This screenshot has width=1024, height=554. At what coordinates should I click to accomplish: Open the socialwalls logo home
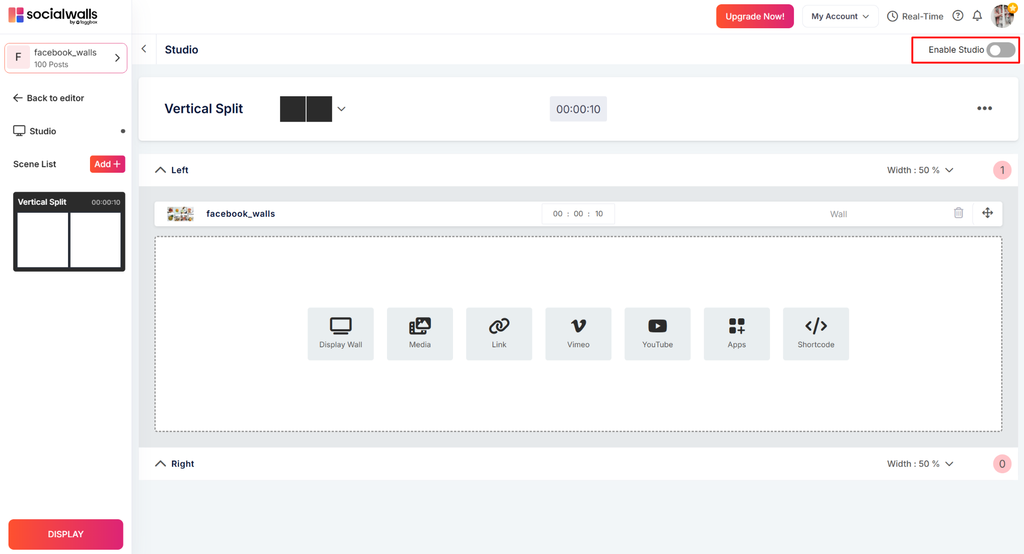click(53, 16)
